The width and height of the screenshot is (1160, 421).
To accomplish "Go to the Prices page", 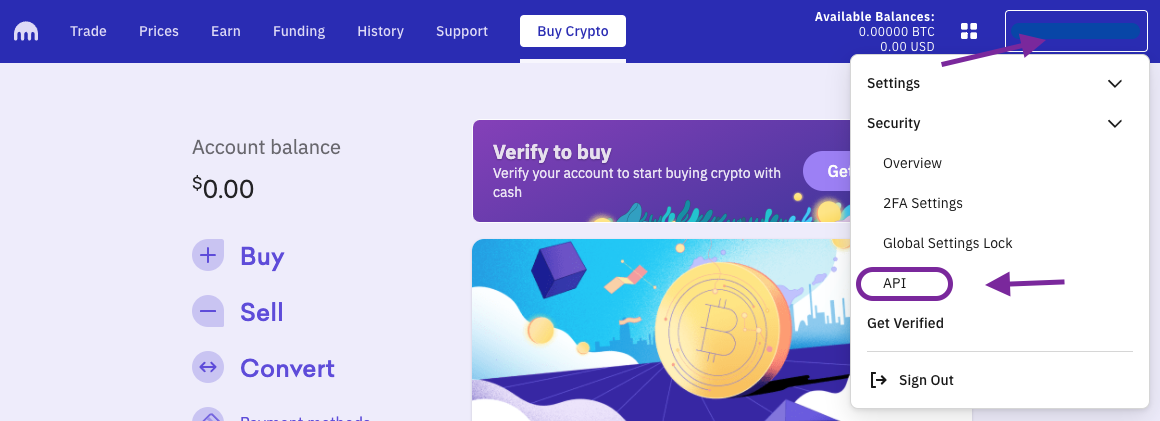I will [x=159, y=31].
